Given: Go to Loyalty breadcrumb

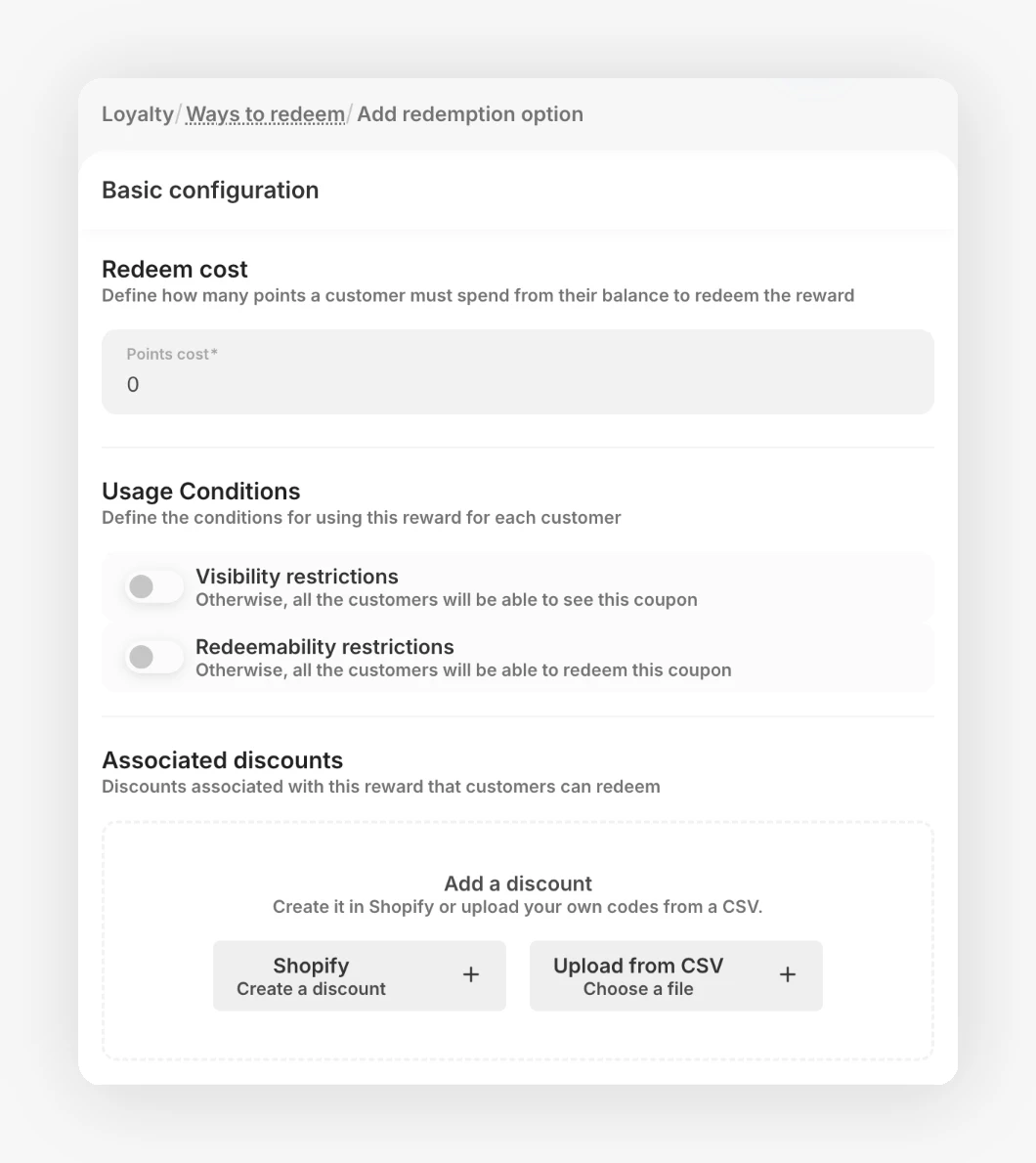Looking at the screenshot, I should (137, 114).
